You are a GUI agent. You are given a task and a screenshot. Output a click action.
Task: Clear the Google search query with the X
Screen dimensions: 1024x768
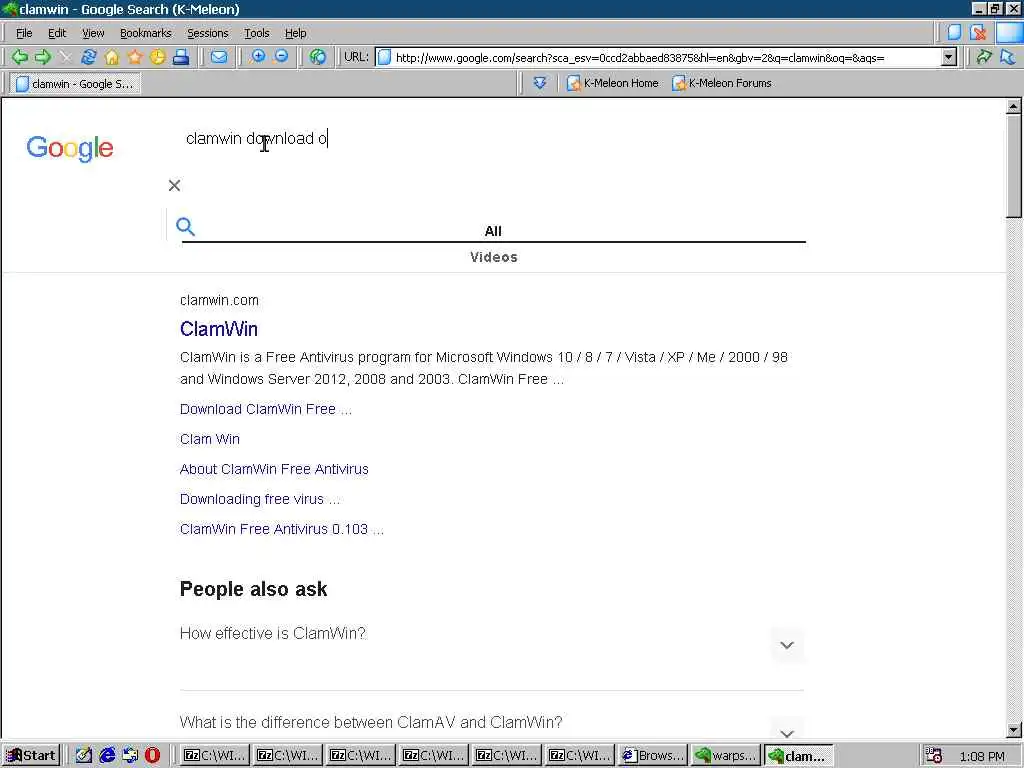pyautogui.click(x=174, y=185)
